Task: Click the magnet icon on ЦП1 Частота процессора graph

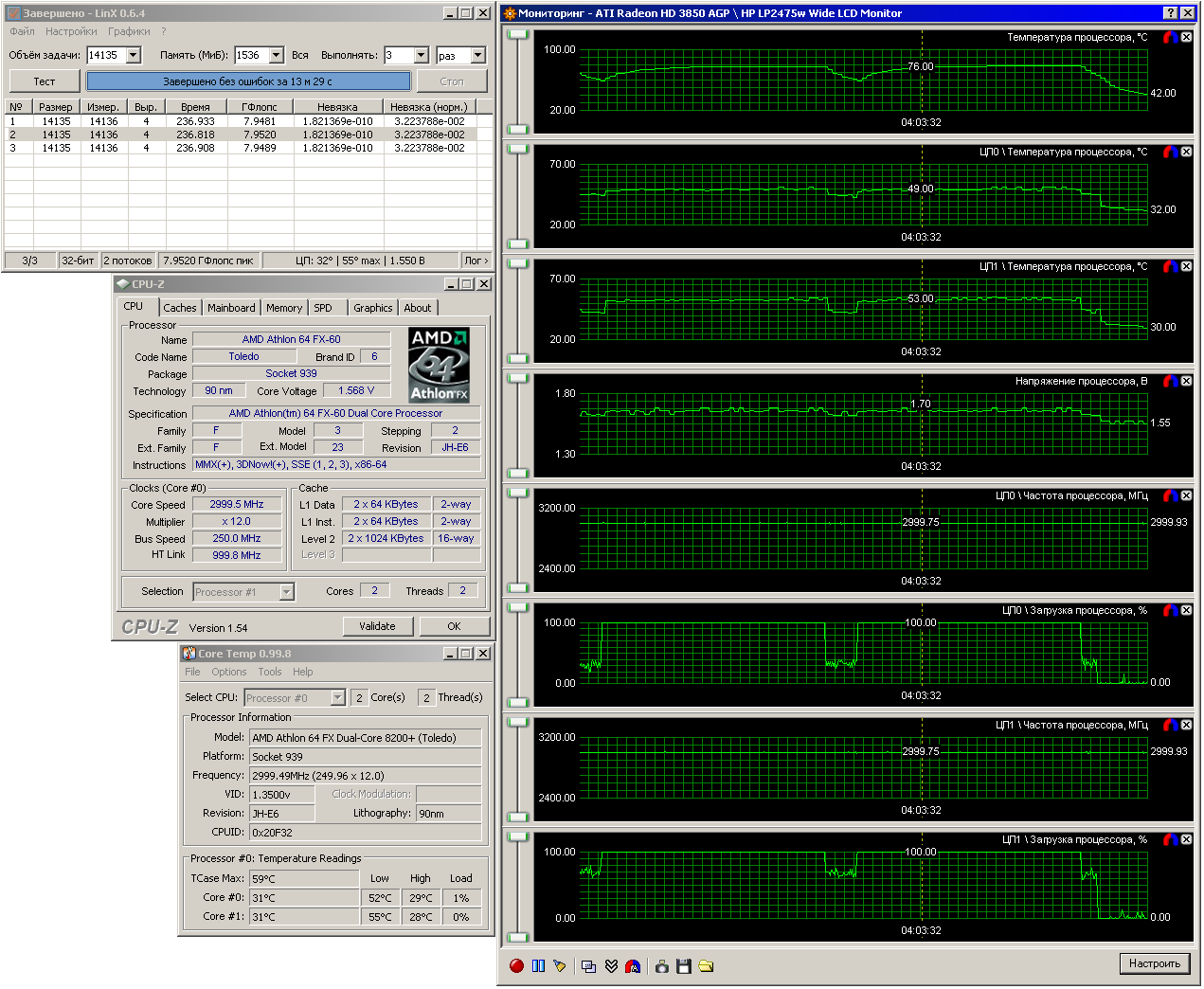Action: [x=1171, y=725]
